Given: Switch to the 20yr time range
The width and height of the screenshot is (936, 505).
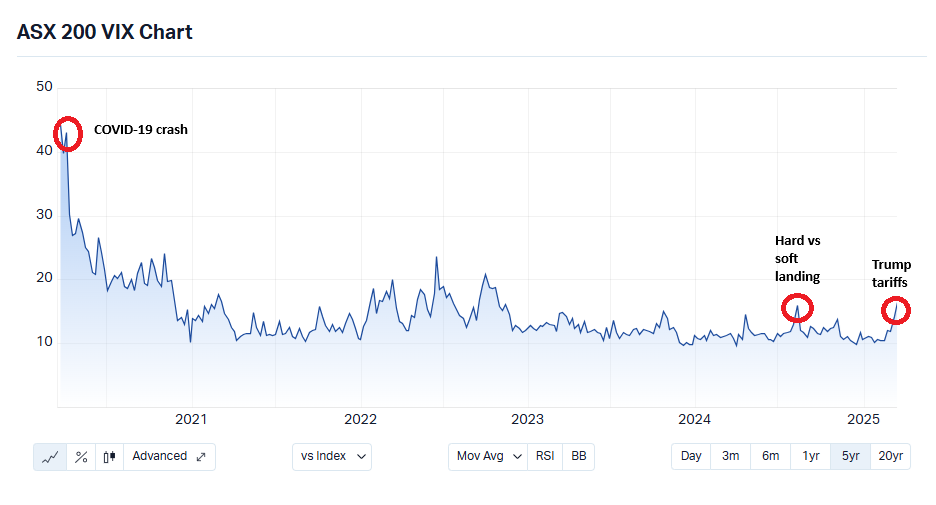Looking at the screenshot, I should click(890, 456).
